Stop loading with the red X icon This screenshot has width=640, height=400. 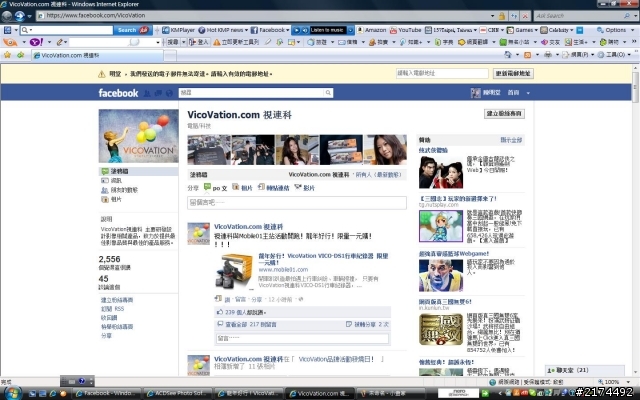click(525, 16)
